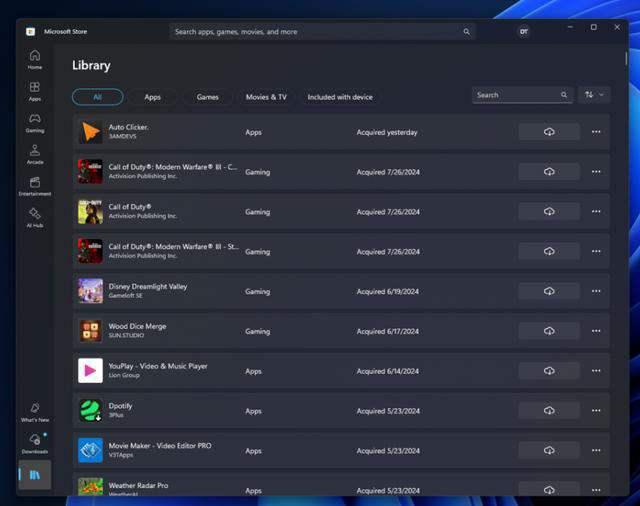This screenshot has height=506, width=640.
Task: Open Entertainment section in sidebar
Action: [35, 186]
